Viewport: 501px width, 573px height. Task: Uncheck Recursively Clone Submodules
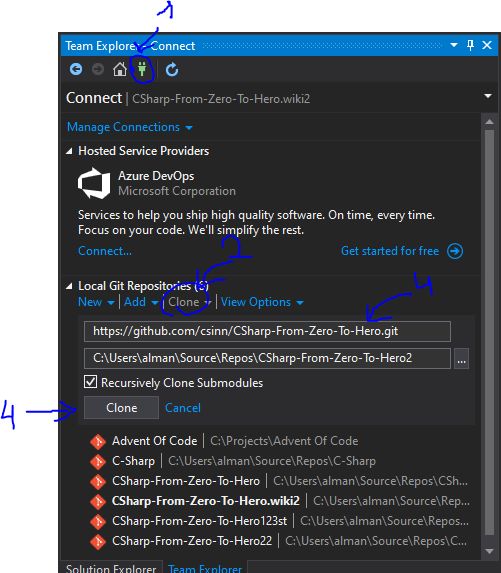[90, 382]
